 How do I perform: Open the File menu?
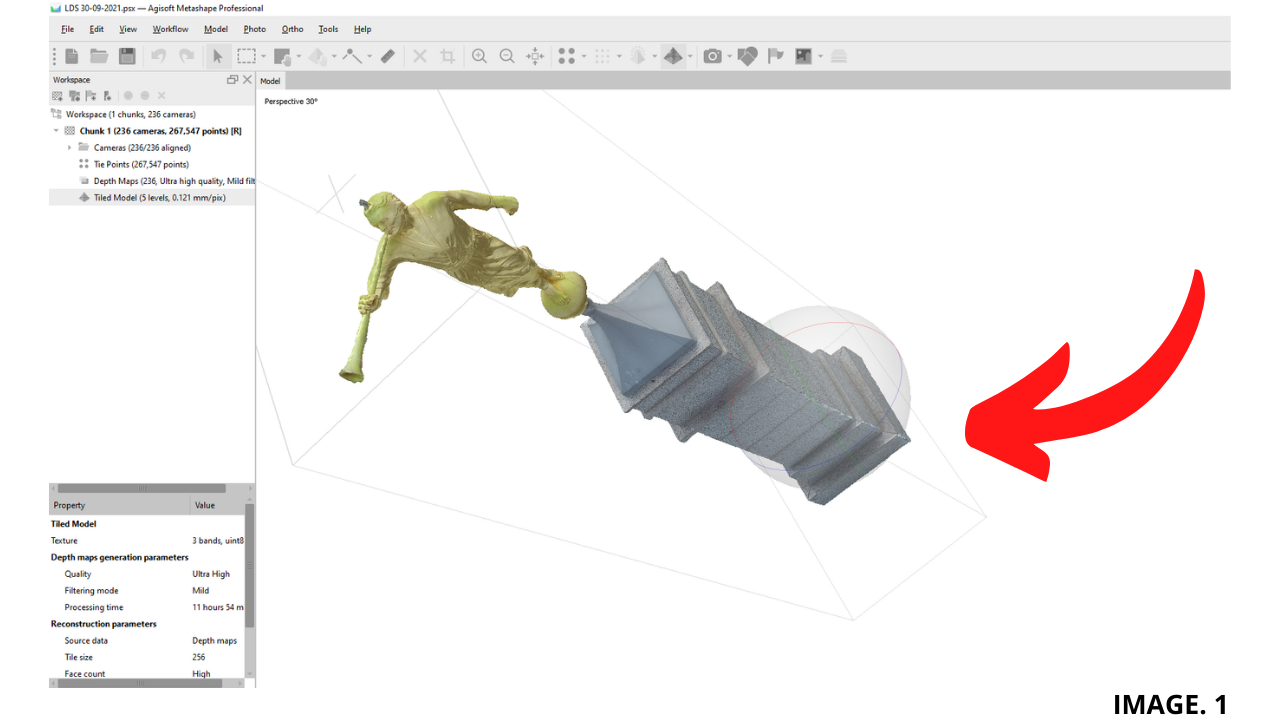[x=68, y=29]
